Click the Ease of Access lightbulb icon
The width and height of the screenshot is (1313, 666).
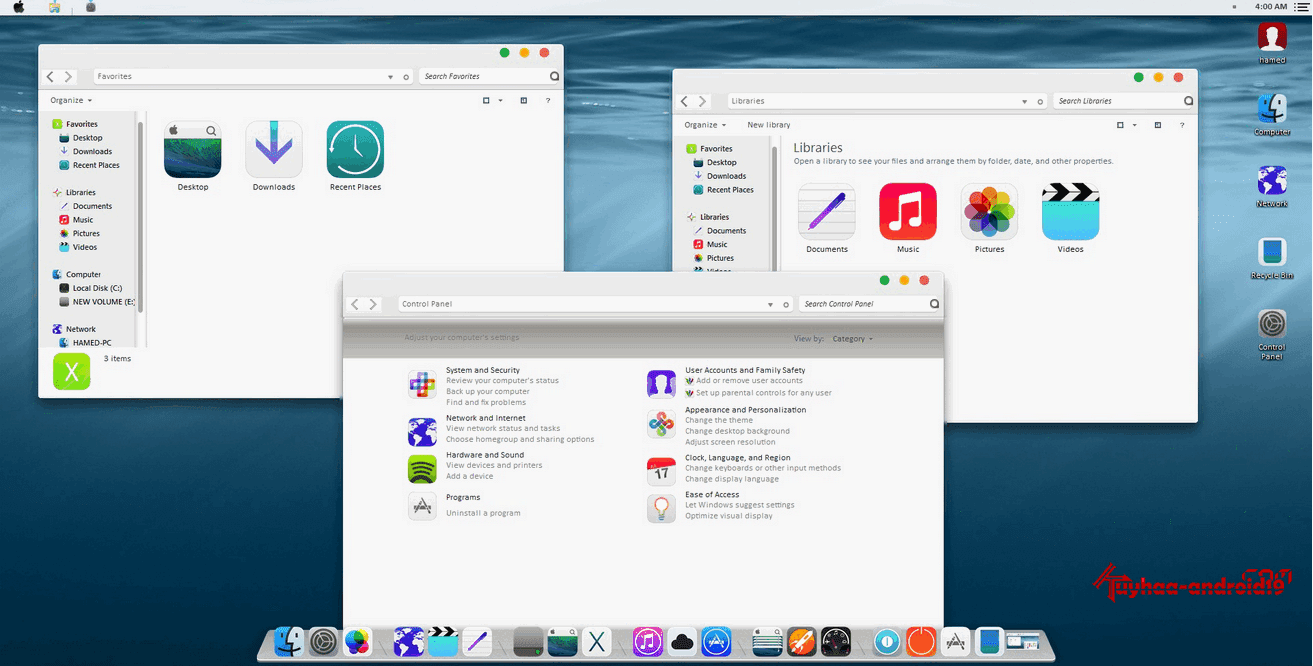(x=661, y=508)
